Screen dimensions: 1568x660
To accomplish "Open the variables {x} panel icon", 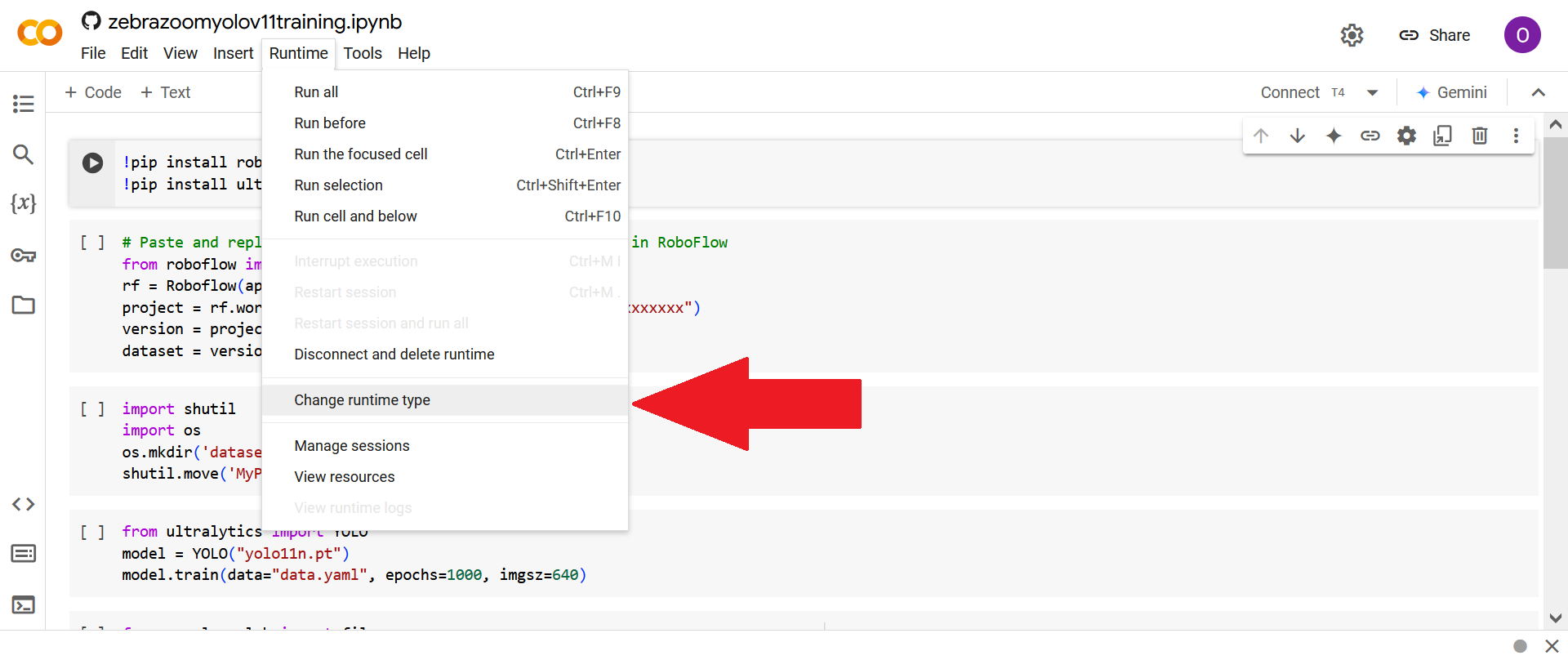I will tap(23, 203).
